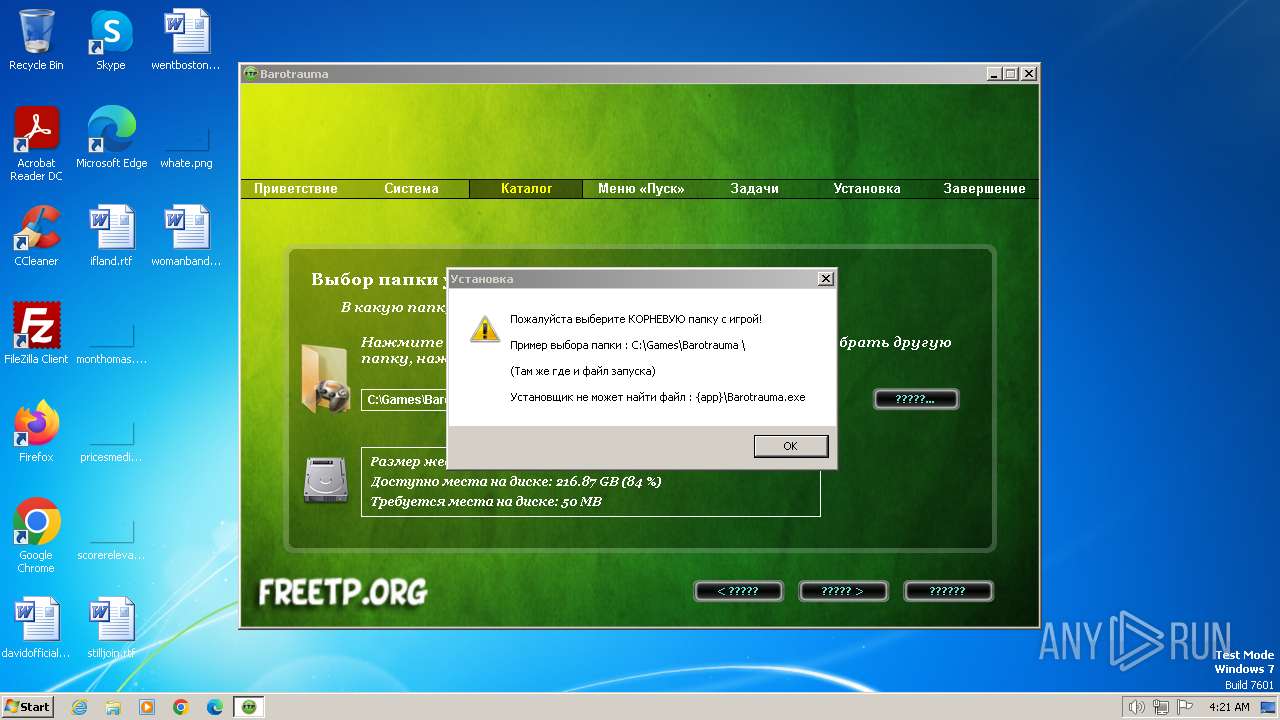Go to the Меню «Пуск» step tab

[x=639, y=189]
